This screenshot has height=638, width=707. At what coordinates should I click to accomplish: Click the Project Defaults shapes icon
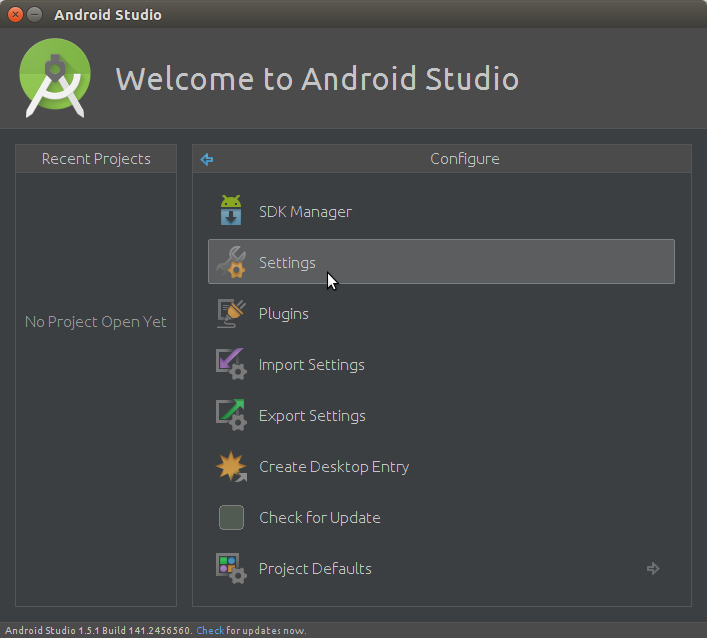(231, 568)
